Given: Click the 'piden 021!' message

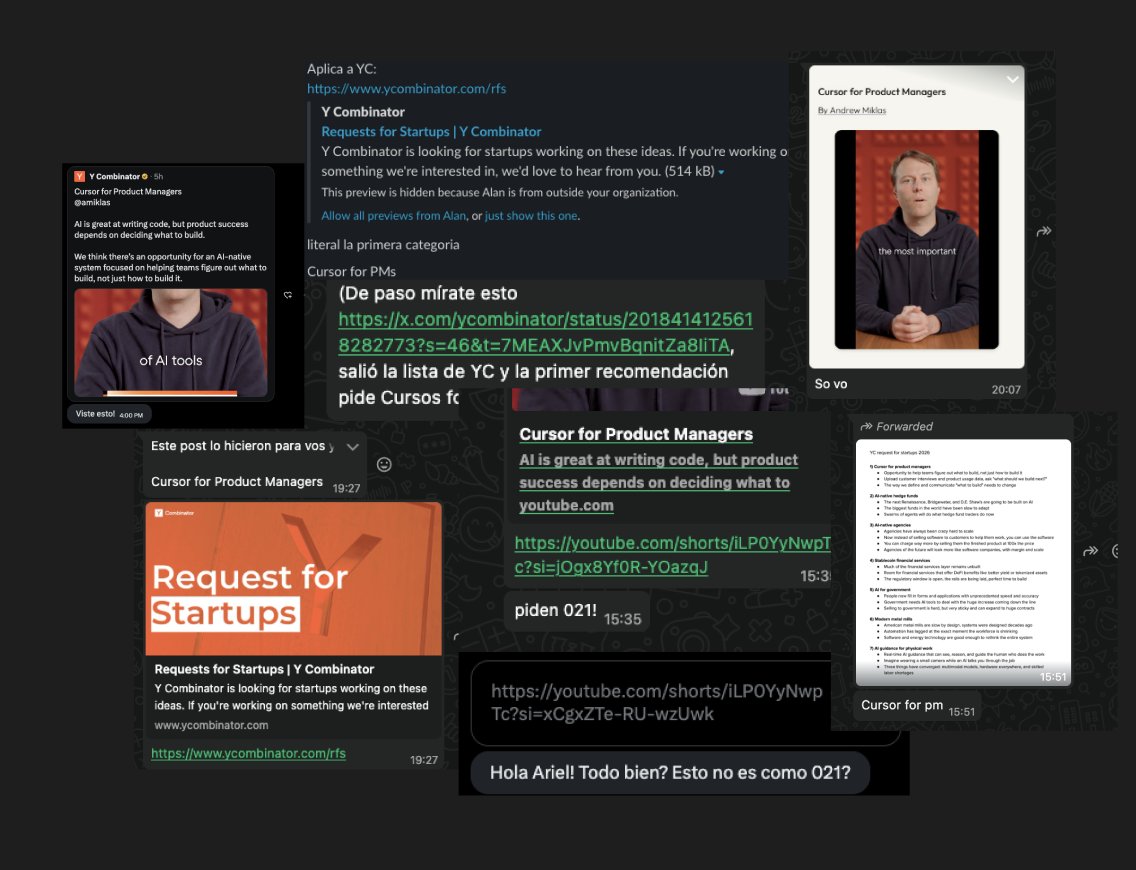Looking at the screenshot, I should pos(577,611).
